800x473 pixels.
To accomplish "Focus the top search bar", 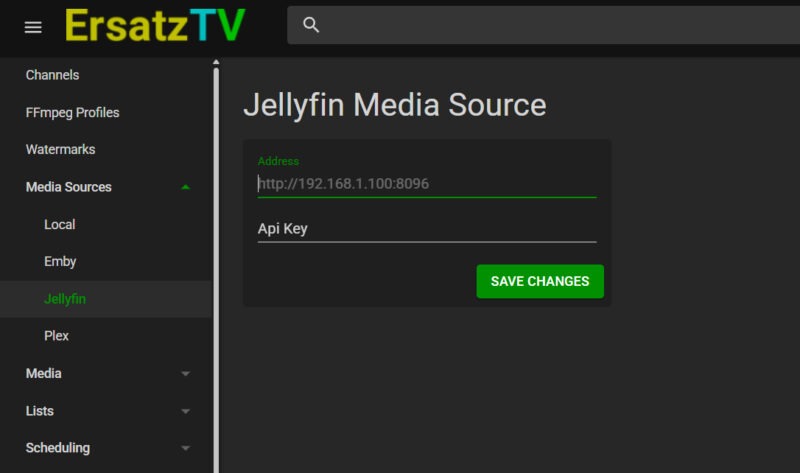I will (x=543, y=25).
